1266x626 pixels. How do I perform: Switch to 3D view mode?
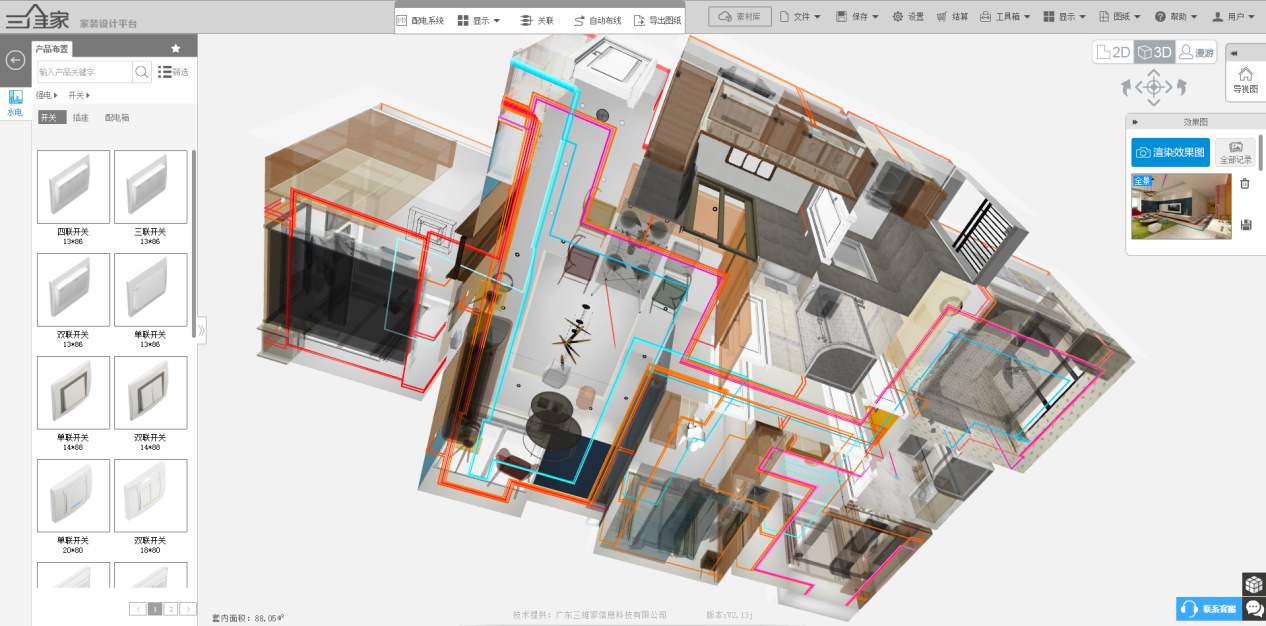pos(1154,52)
